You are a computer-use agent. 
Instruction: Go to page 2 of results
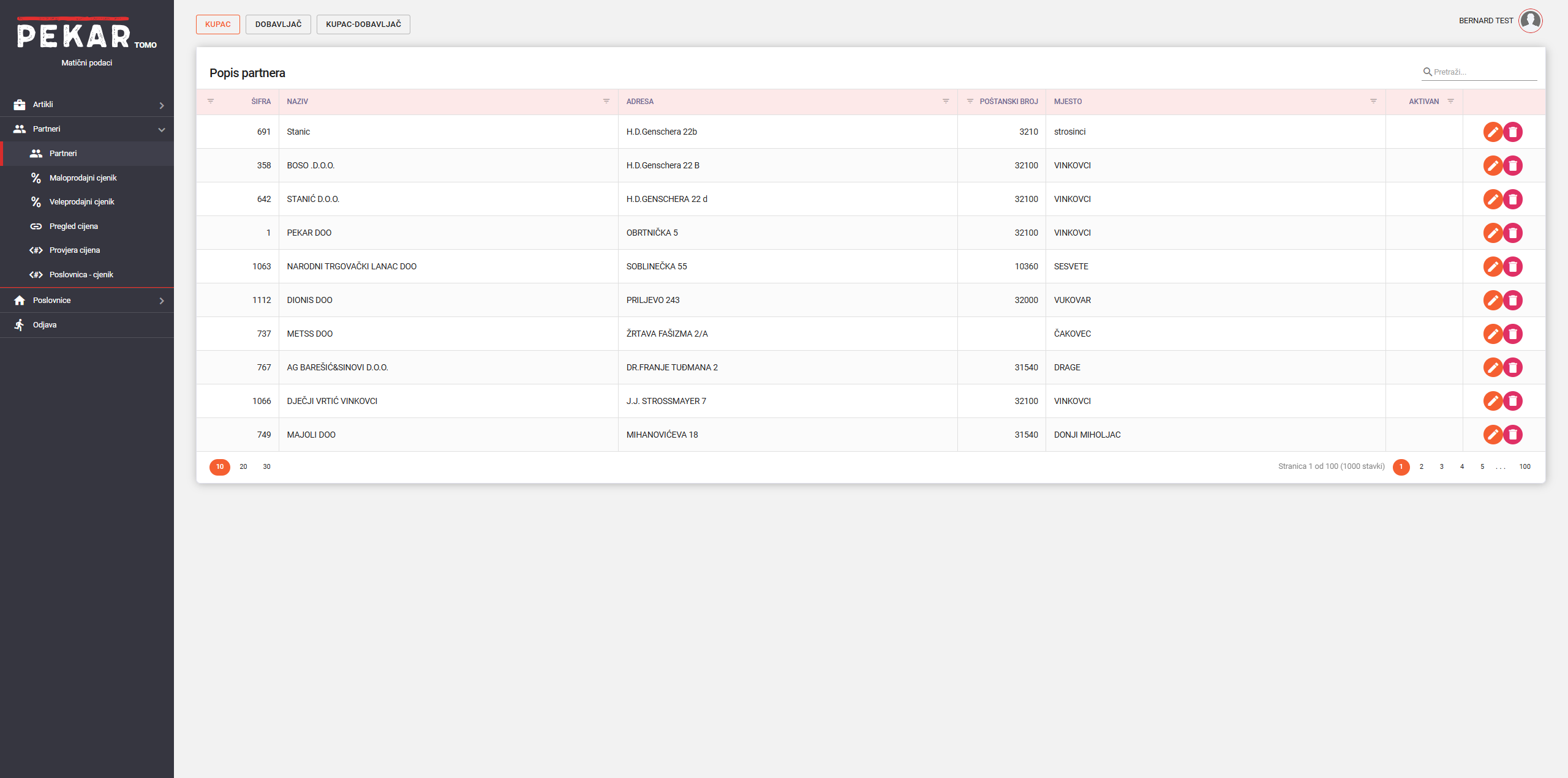(x=1422, y=467)
